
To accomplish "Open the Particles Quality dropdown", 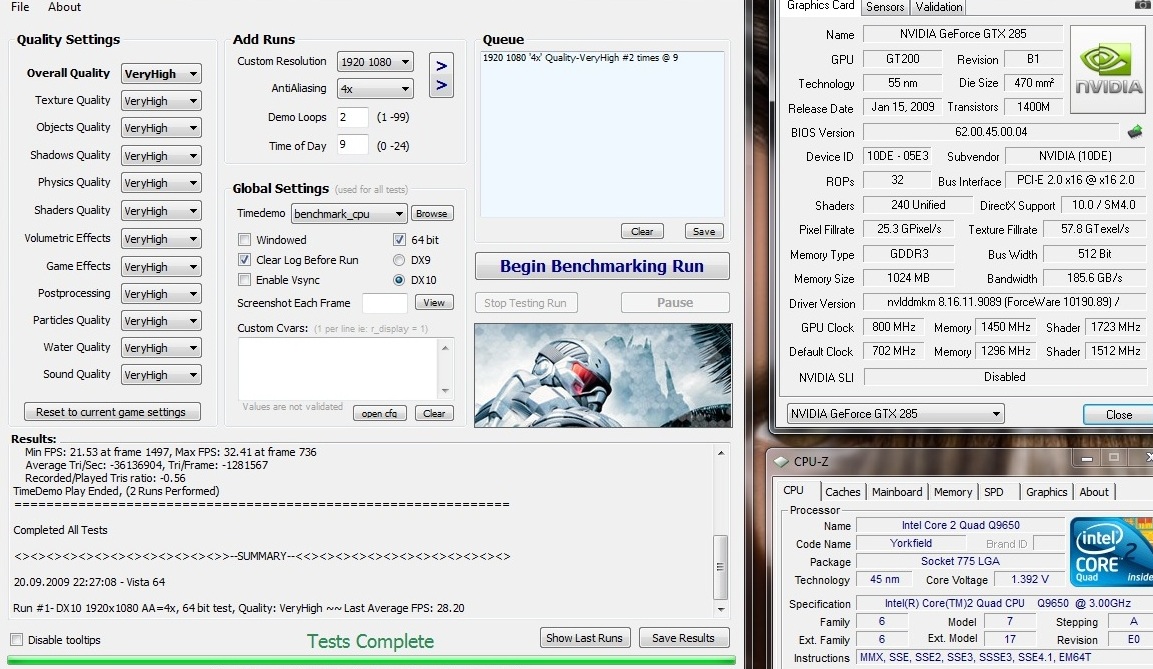I will pyautogui.click(x=161, y=321).
